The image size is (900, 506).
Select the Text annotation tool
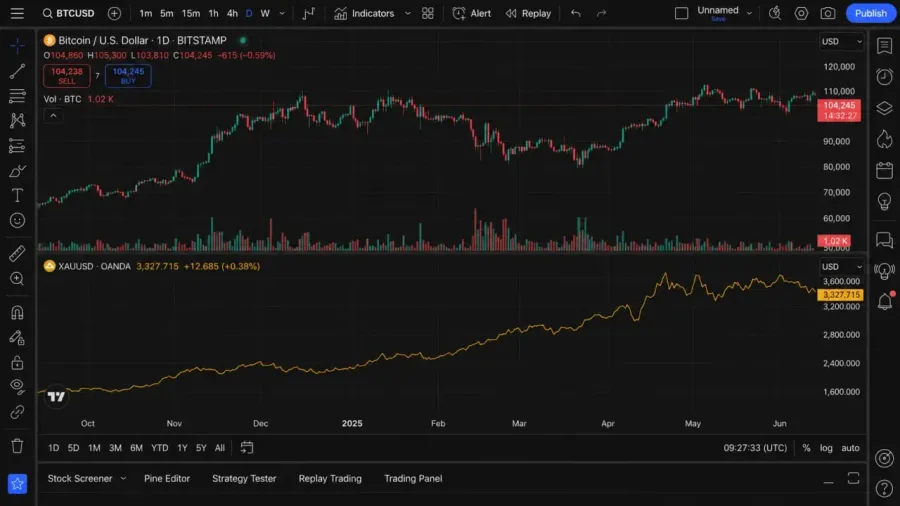(17, 196)
